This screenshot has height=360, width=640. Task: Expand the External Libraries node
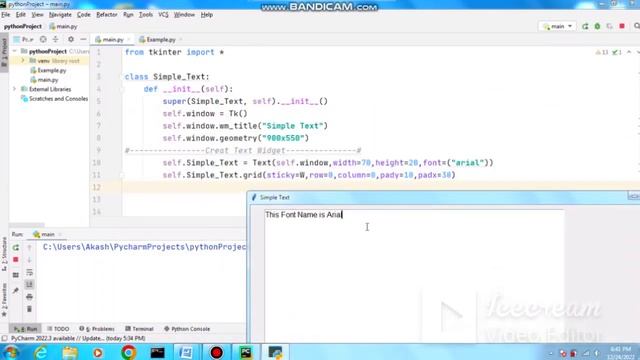click(x=15, y=89)
